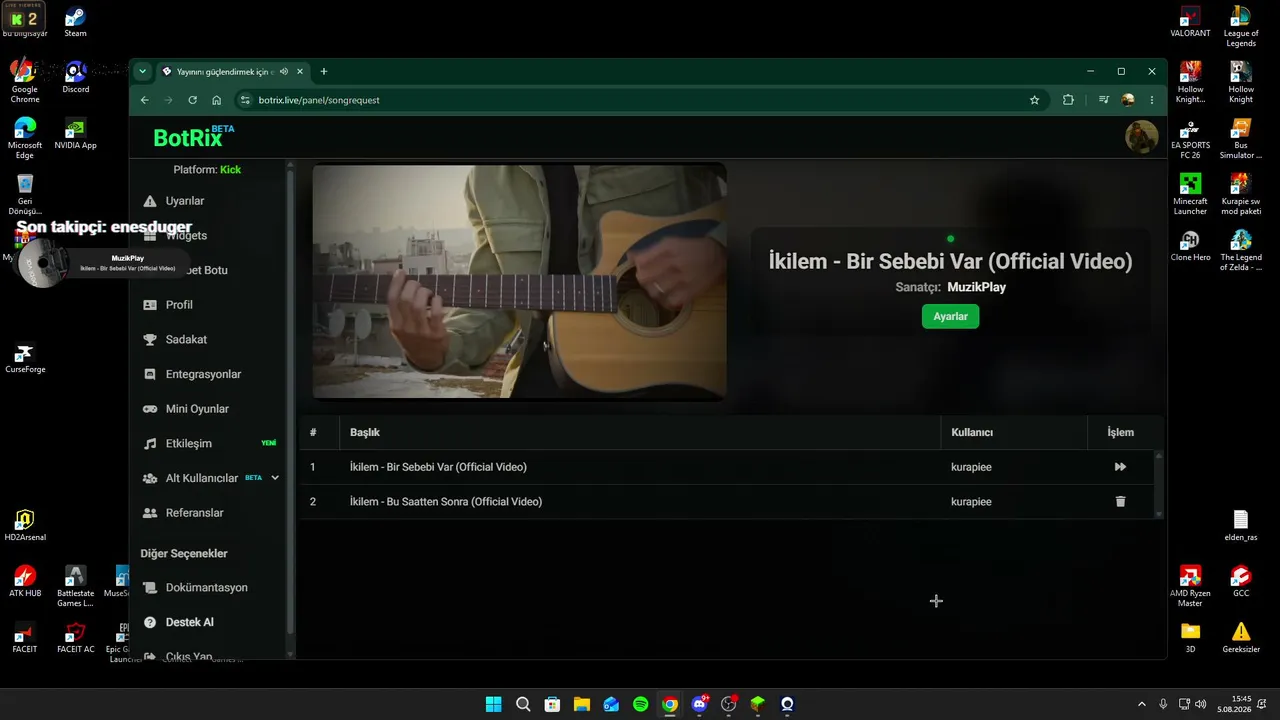Open Clone Hero desktop shortcut
Image resolution: width=1280 pixels, height=720 pixels.
1190,246
